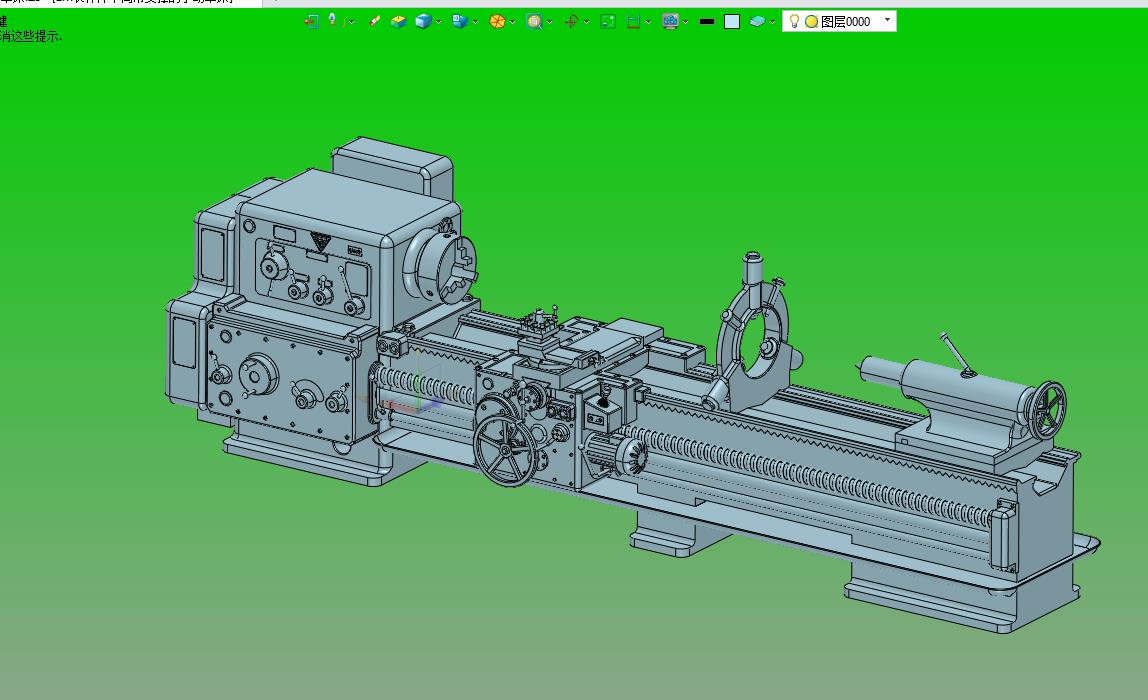1148x700 pixels.
Task: Select the large carriage handwheel on model
Action: click(x=505, y=450)
